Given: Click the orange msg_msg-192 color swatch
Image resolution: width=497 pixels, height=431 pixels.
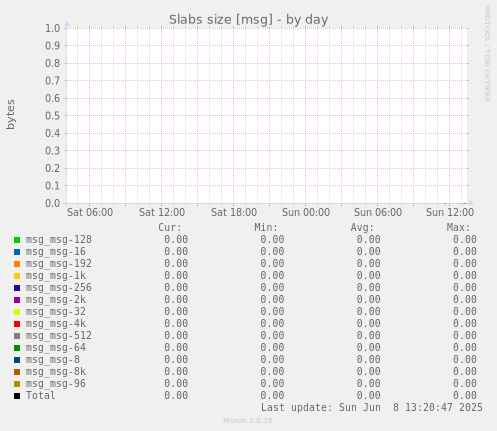Looking at the screenshot, I should (17, 264).
